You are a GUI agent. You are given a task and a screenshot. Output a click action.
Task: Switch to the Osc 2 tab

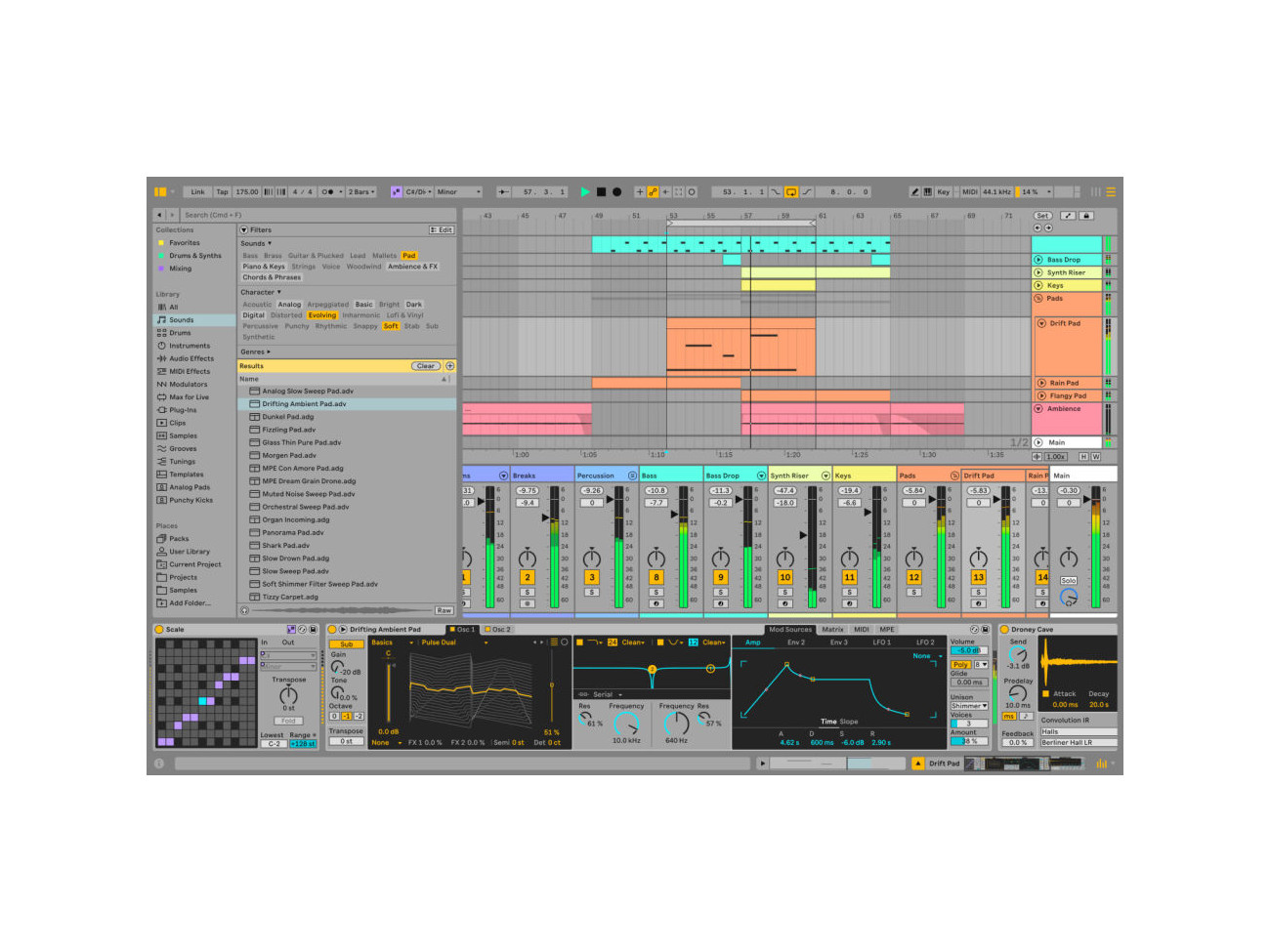pos(498,630)
